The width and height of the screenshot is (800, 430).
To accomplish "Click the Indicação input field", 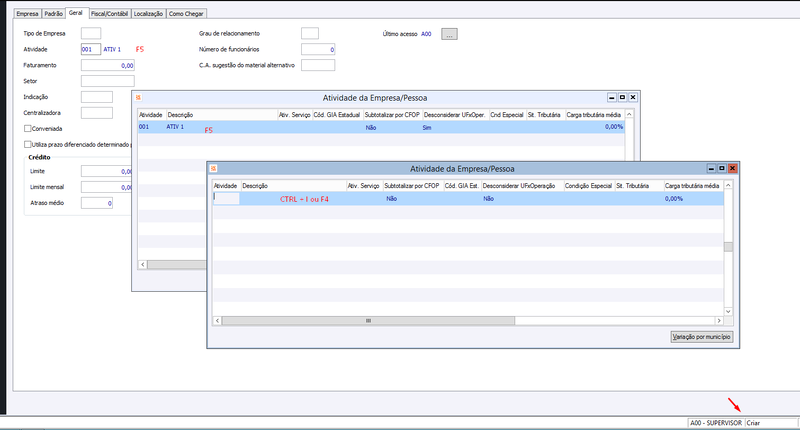I will point(97,97).
